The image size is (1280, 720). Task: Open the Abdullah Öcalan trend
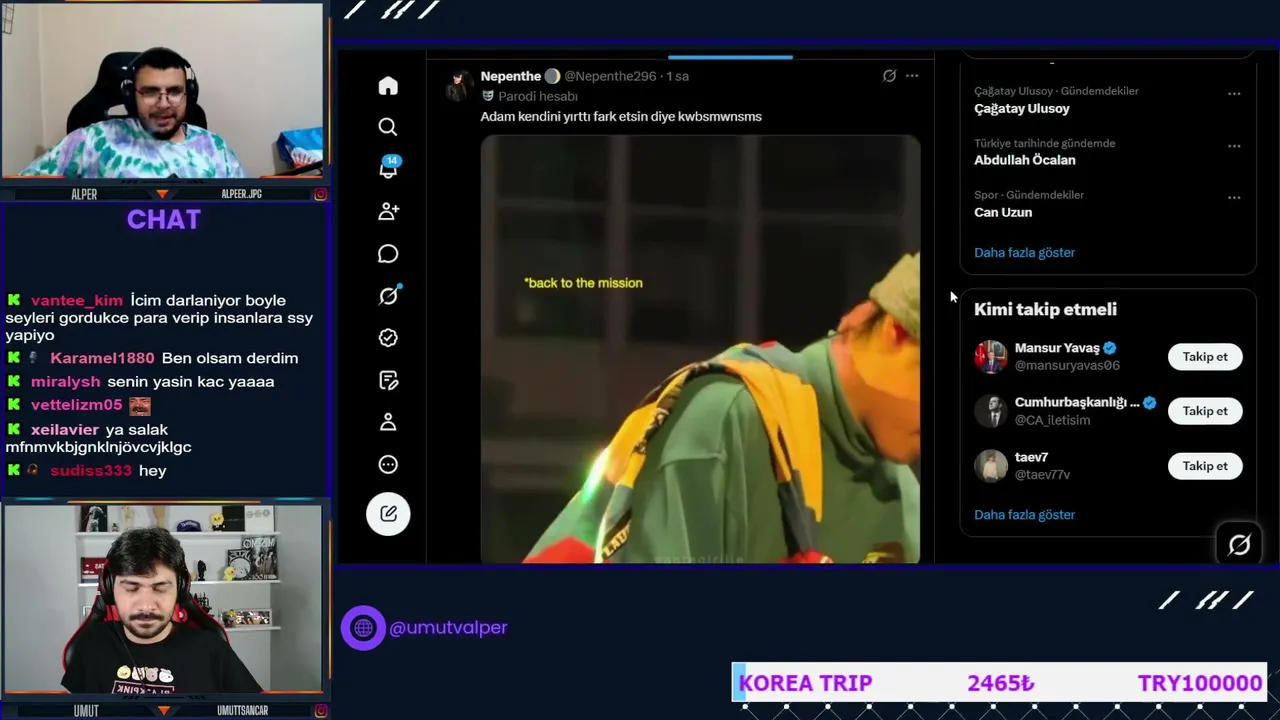click(1024, 160)
